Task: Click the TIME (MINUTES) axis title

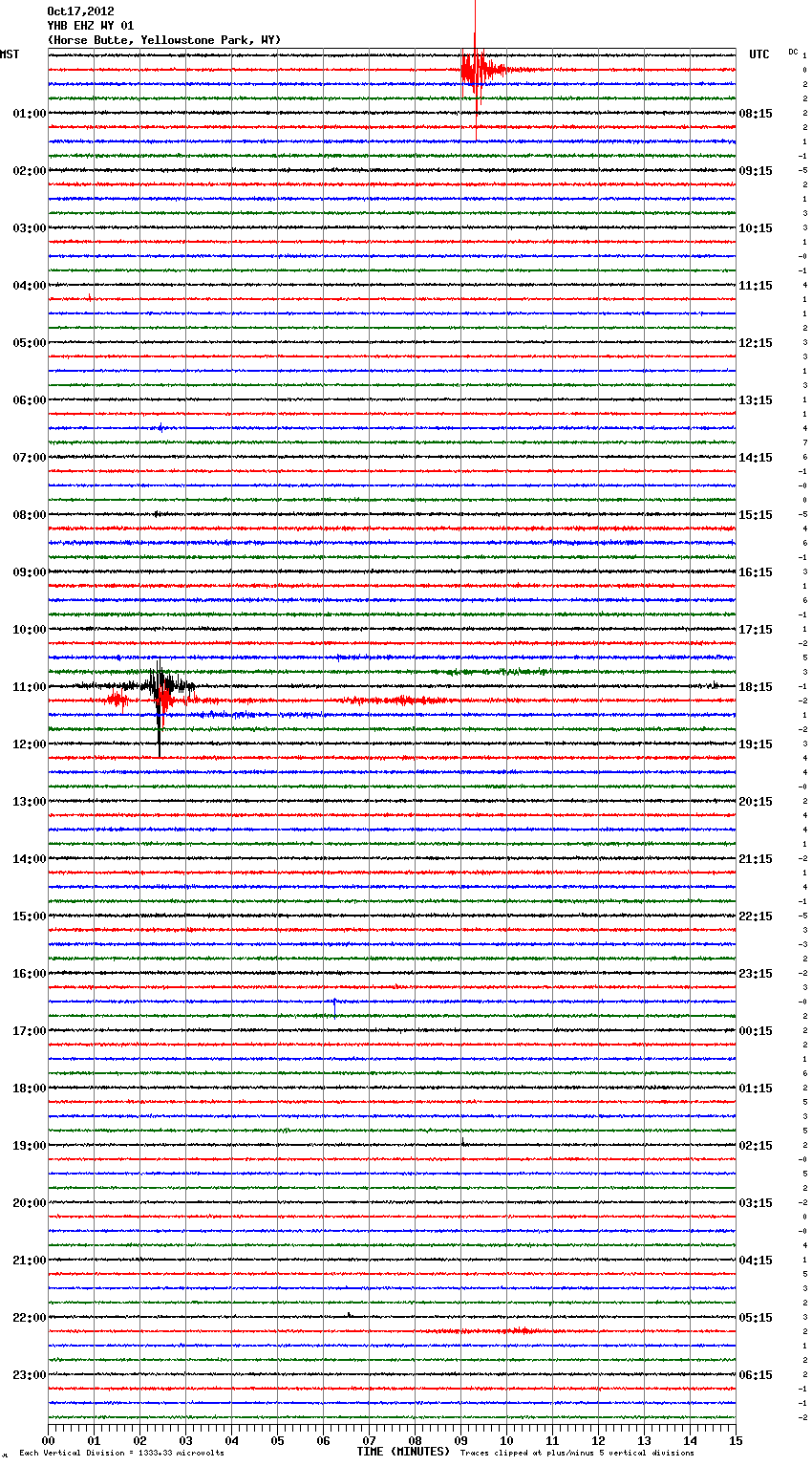Action: click(402, 1452)
